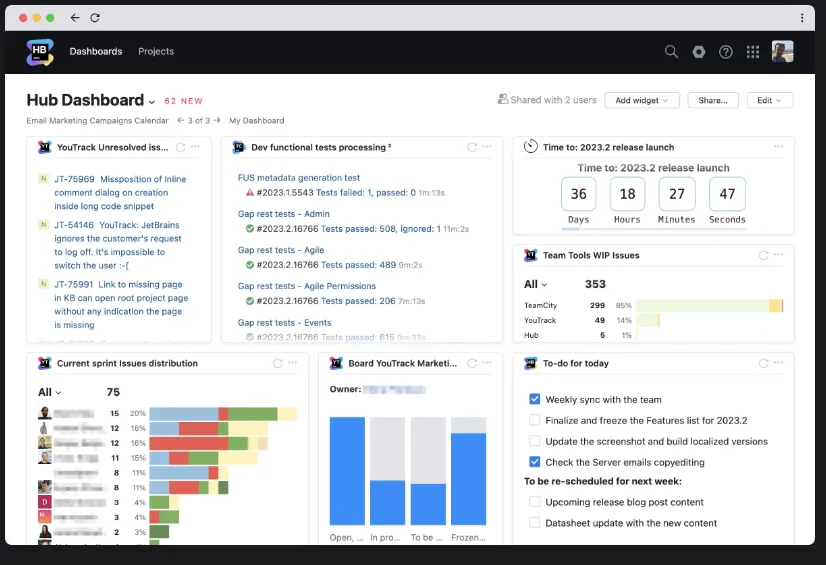This screenshot has width=826, height=565.
Task: Open the Dashboards menu
Action: (96, 52)
